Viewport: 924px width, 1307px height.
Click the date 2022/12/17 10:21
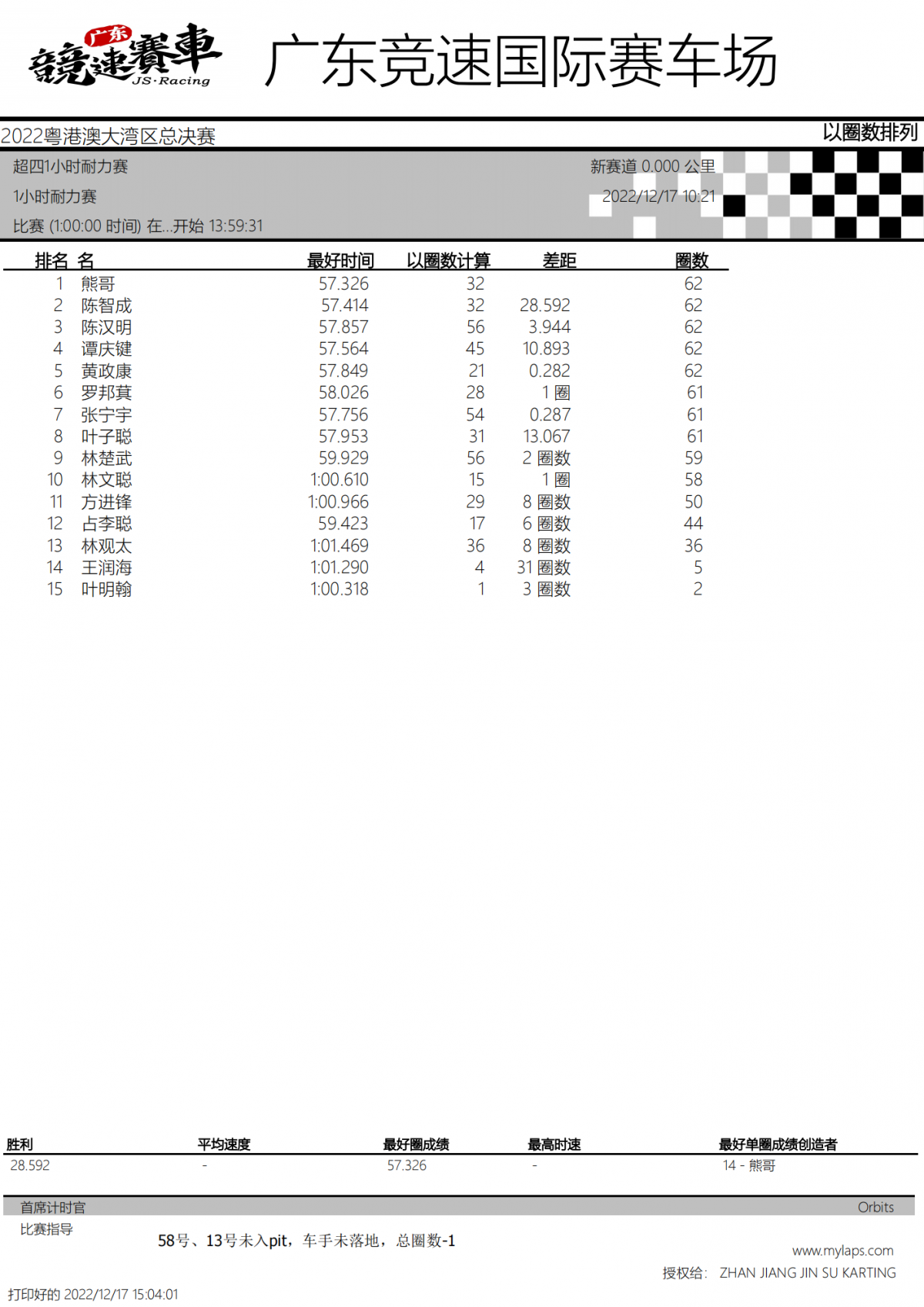658,196
